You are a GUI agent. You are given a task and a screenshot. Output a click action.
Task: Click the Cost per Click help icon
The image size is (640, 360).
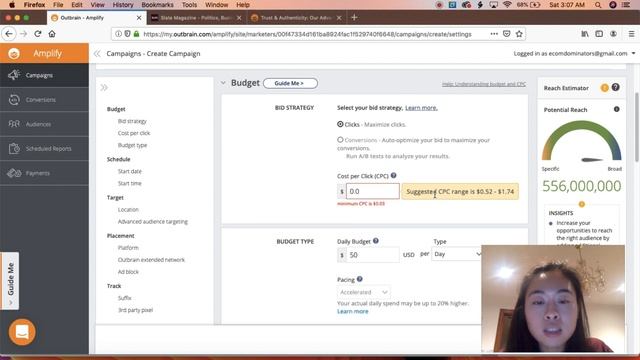coord(393,176)
